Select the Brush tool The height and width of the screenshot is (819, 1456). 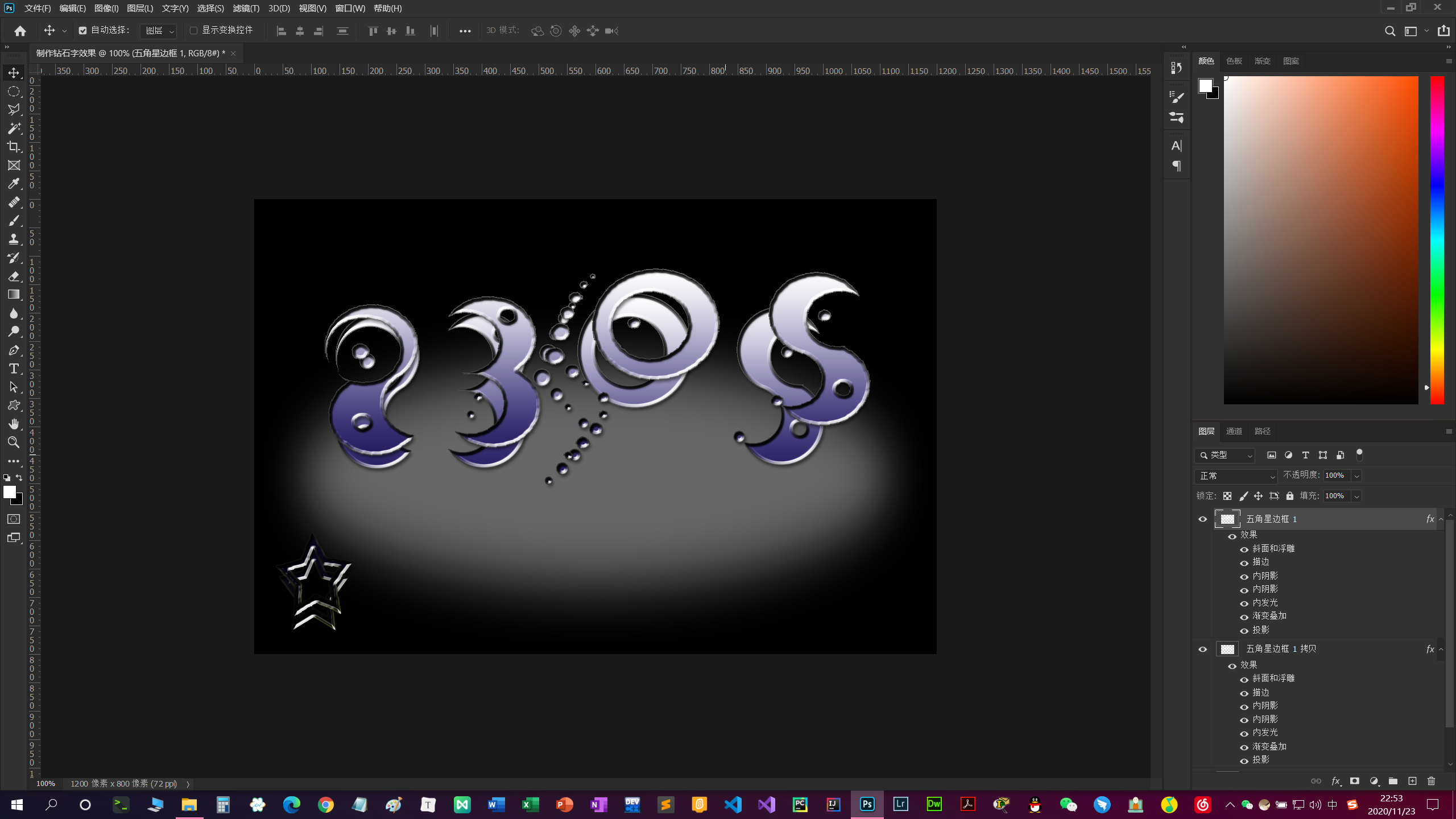tap(14, 221)
